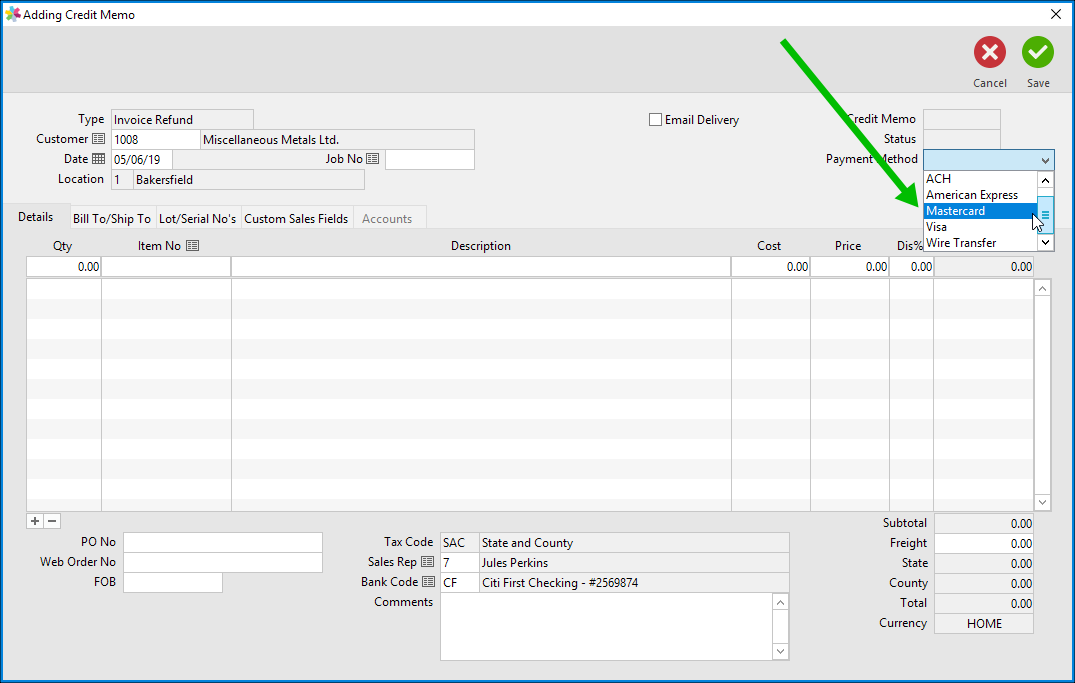The image size is (1075, 683).
Task: Click the State and County tax description
Action: click(634, 542)
